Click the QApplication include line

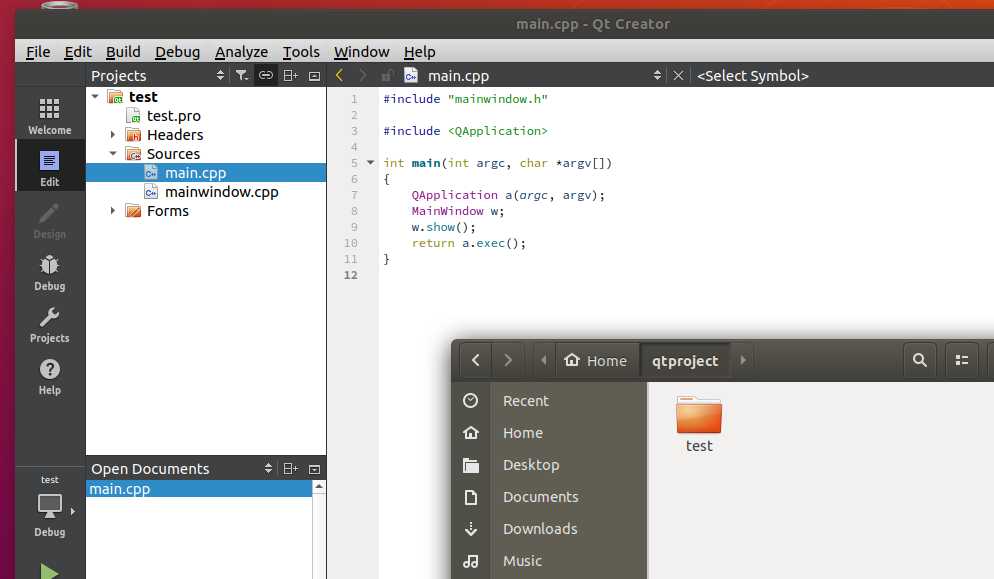pos(465,131)
